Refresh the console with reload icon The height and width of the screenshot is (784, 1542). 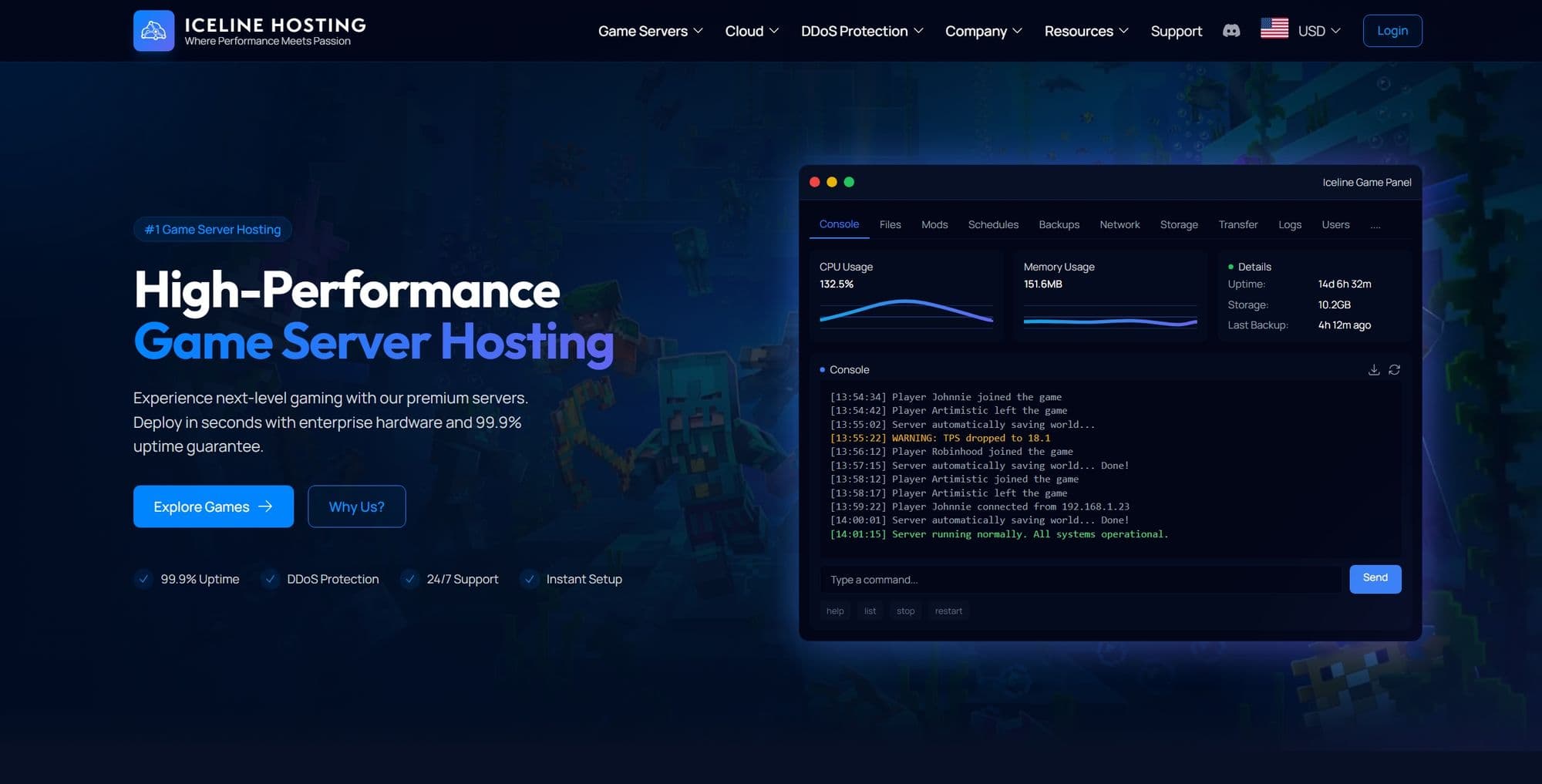click(x=1394, y=370)
